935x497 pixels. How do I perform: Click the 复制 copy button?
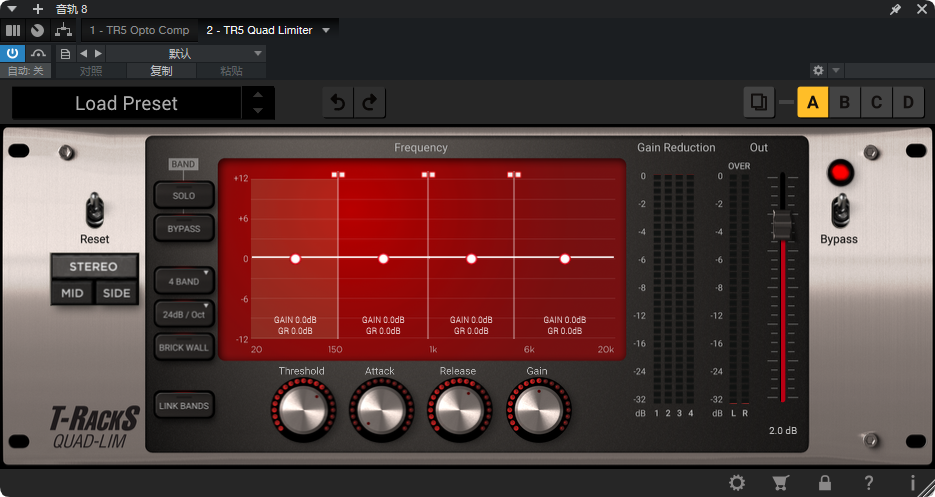pyautogui.click(x=161, y=71)
